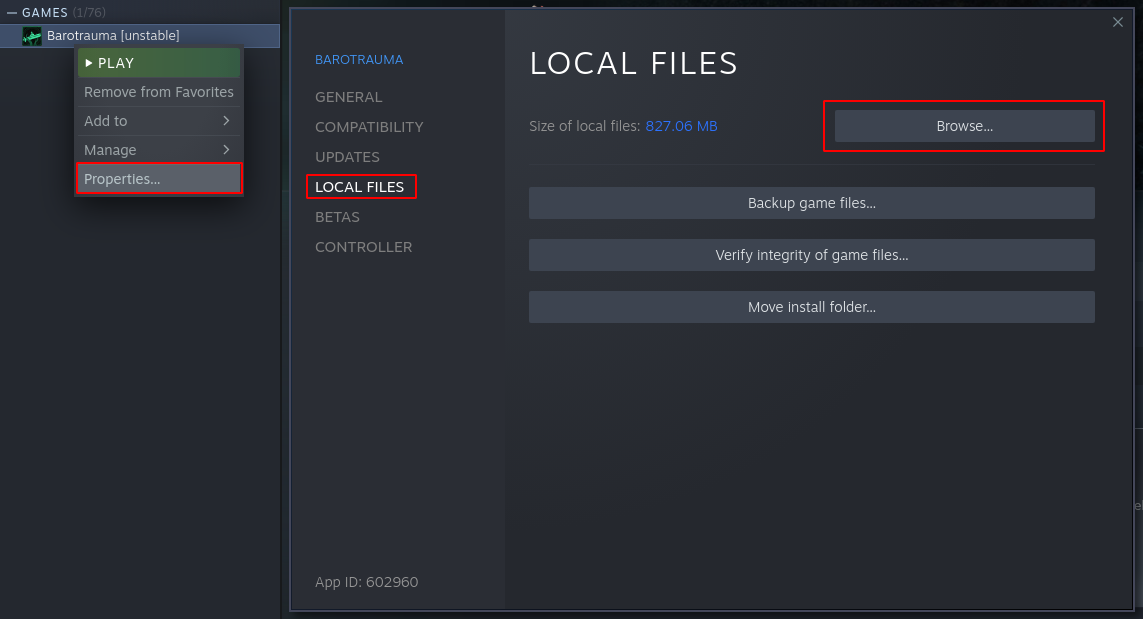
Task: Click the 'Size of local files:' label
Action: (x=585, y=126)
